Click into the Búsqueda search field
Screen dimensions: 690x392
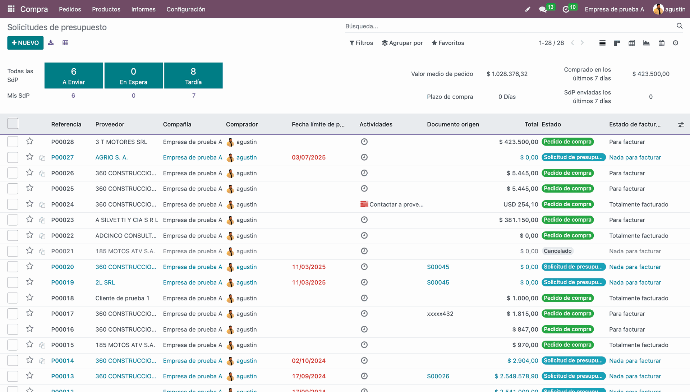510,26
